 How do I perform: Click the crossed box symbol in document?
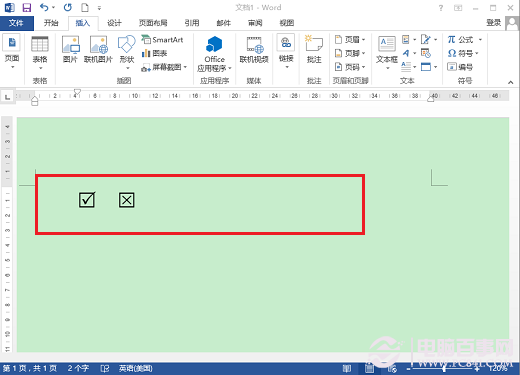[127, 200]
